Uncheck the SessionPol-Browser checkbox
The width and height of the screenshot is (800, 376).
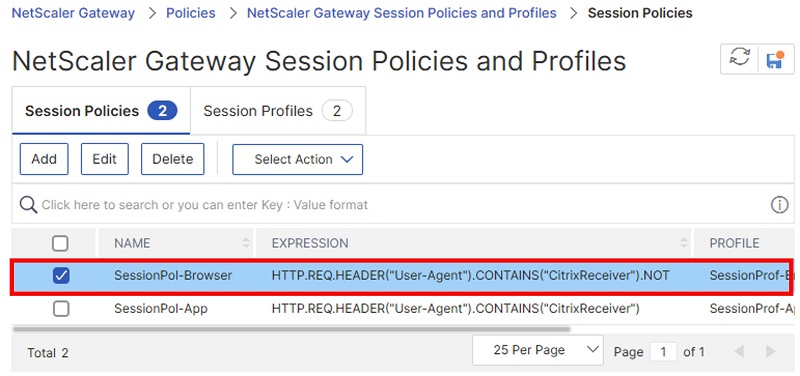tap(61, 276)
